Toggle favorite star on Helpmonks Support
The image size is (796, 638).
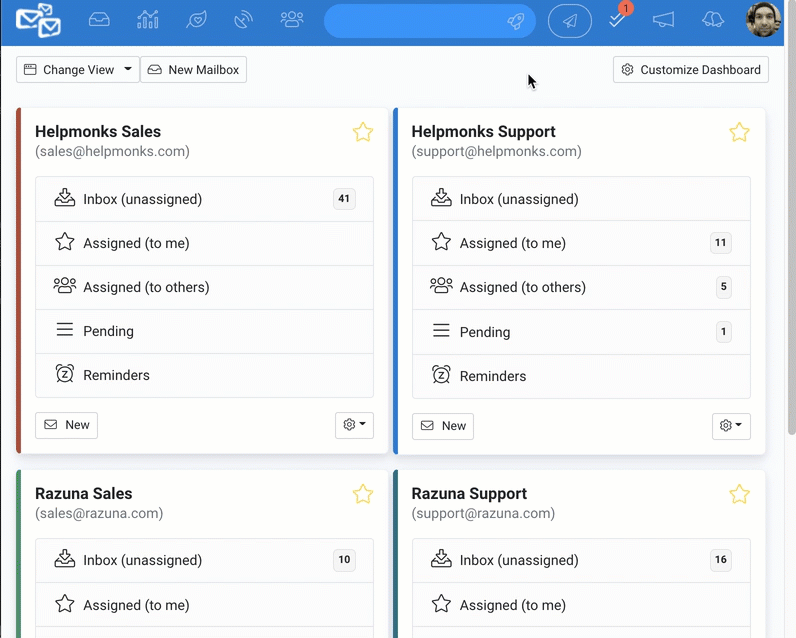(x=740, y=132)
